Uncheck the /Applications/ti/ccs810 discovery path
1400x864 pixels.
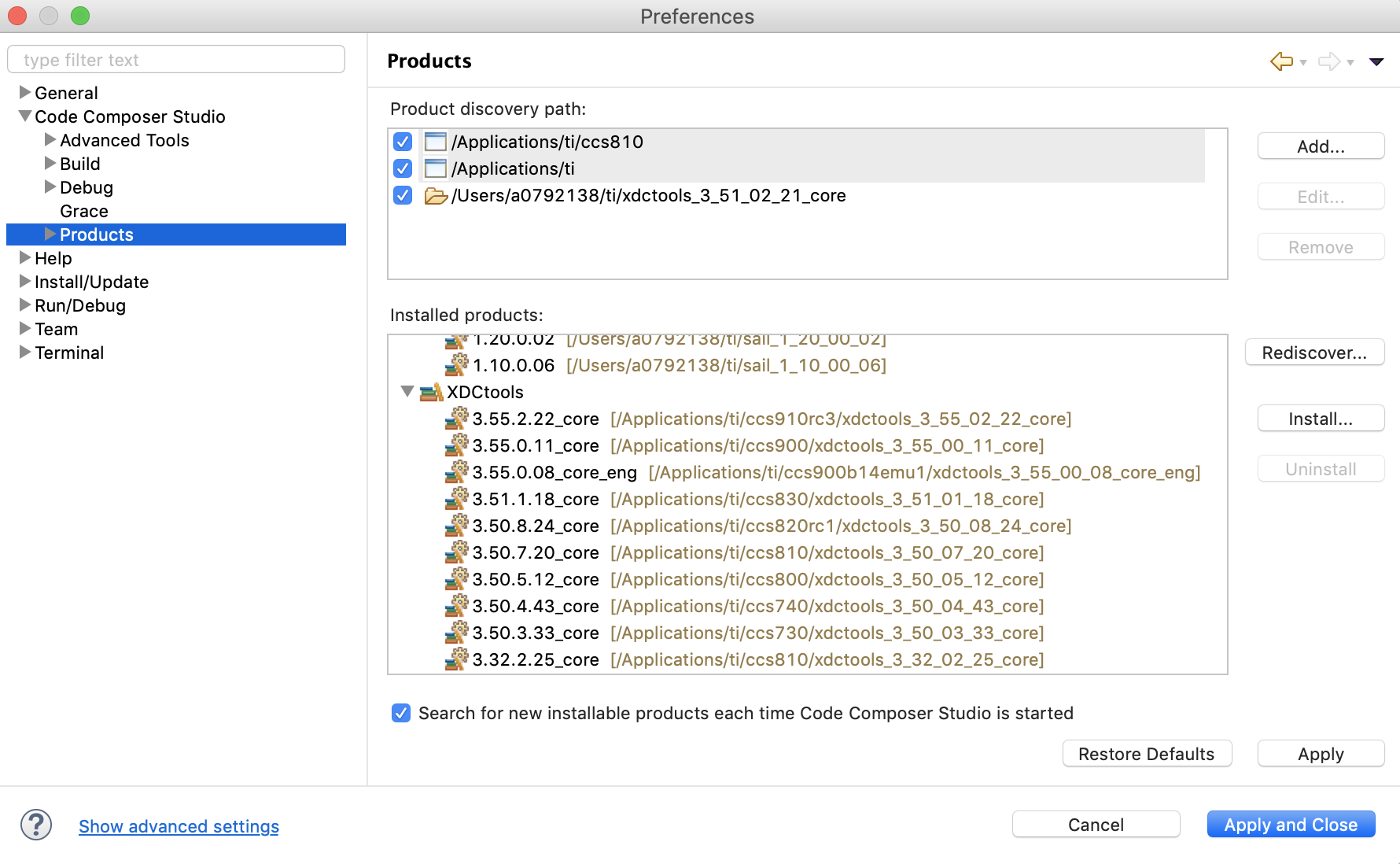(403, 142)
